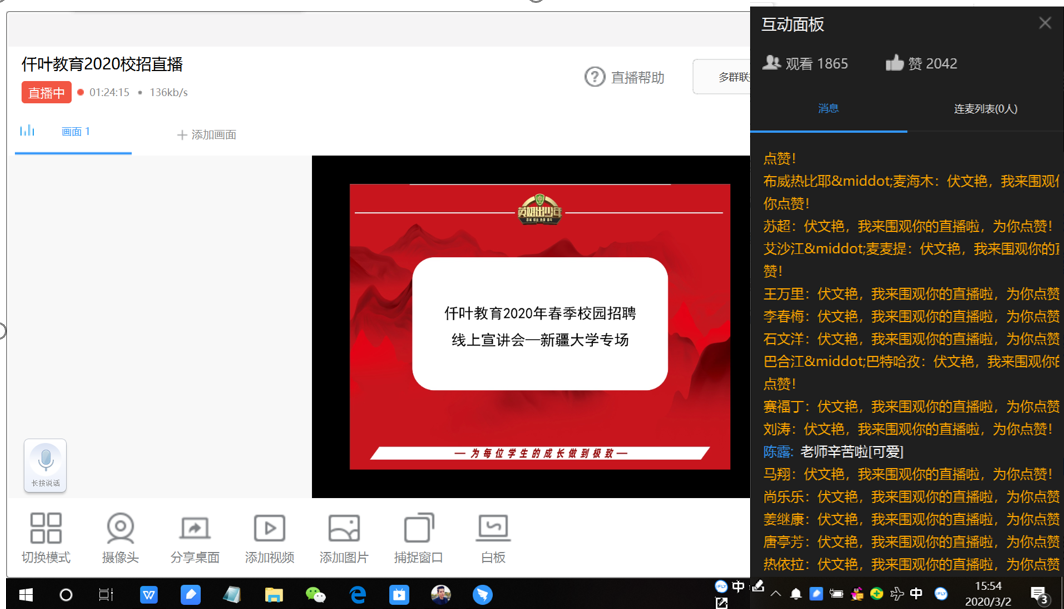
Task: Open WPS Office from the taskbar
Action: pyautogui.click(x=149, y=595)
